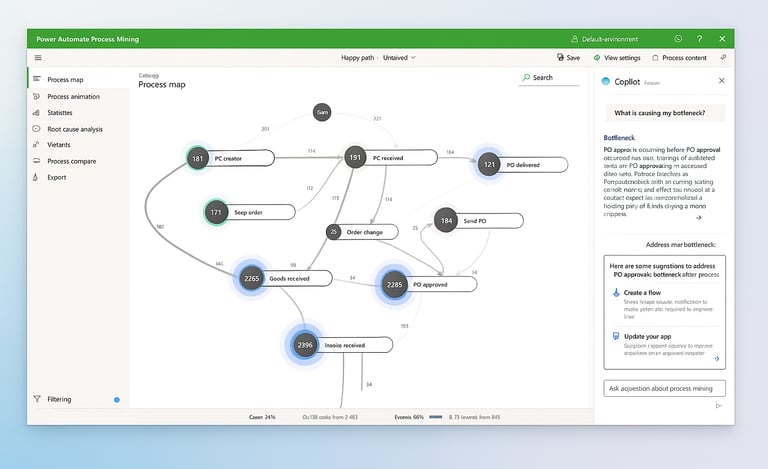Click the Statistics bar chart icon
Screen dimensions: 768x469
pyautogui.click(x=36, y=113)
